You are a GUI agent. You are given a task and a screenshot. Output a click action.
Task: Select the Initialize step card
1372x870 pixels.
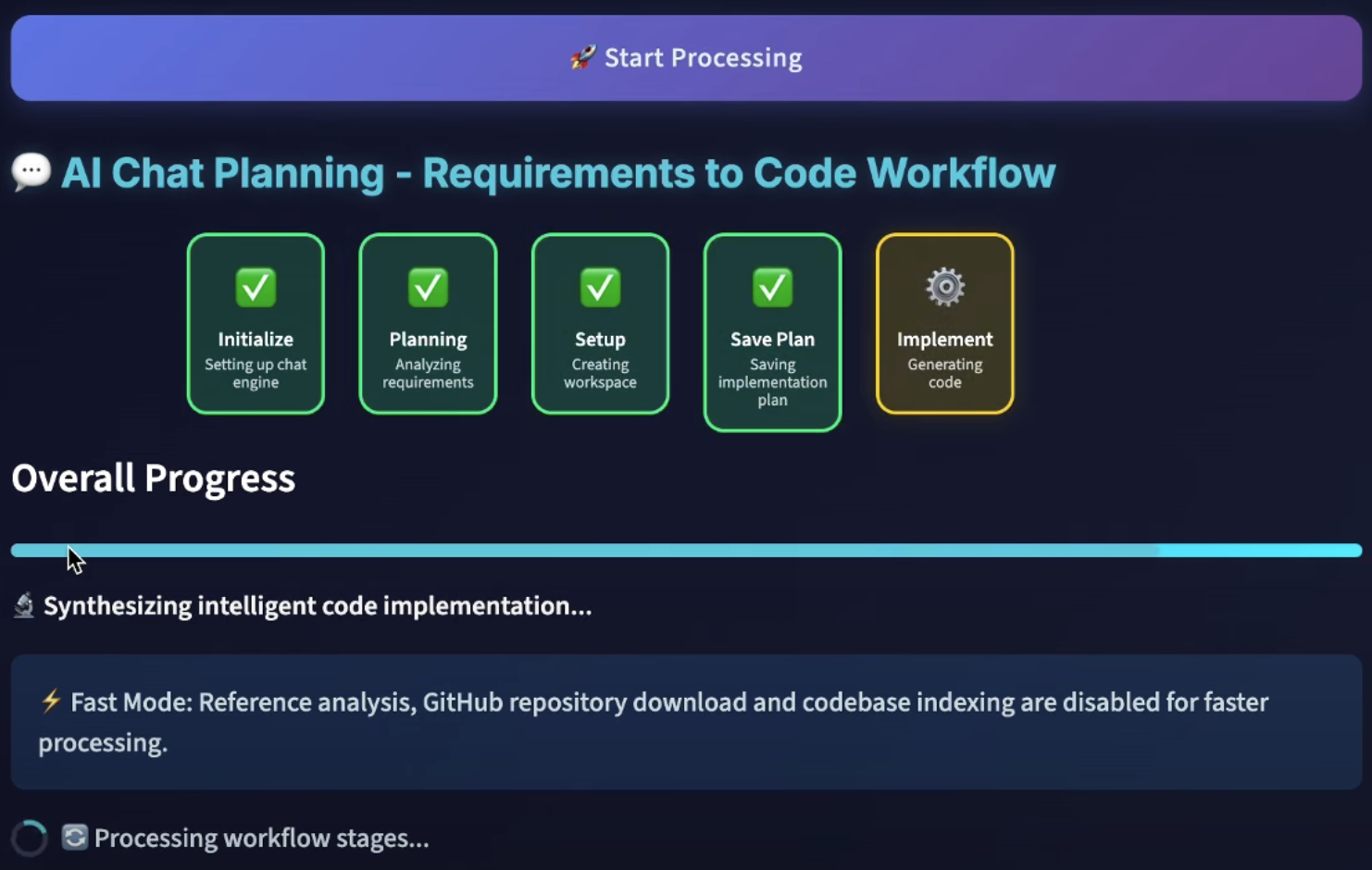click(256, 324)
